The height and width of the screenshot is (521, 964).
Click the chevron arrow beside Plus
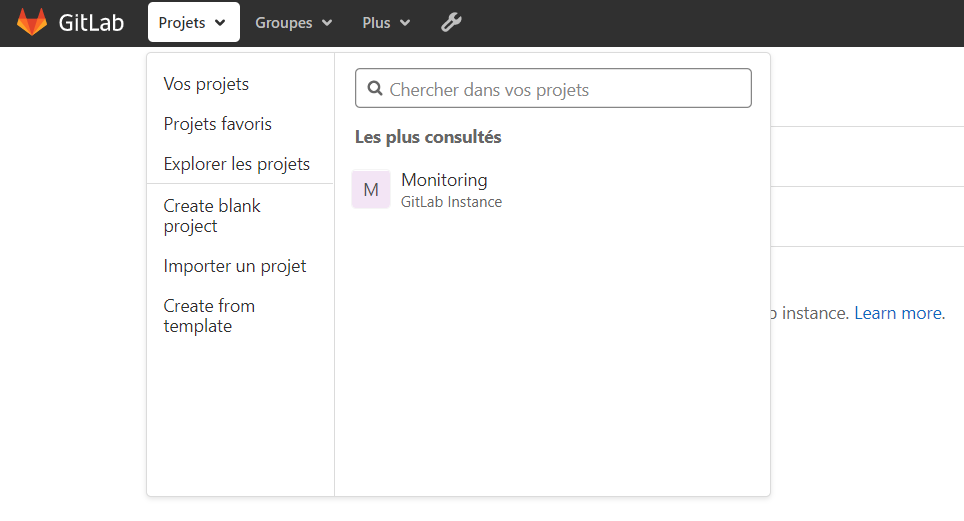(x=405, y=23)
